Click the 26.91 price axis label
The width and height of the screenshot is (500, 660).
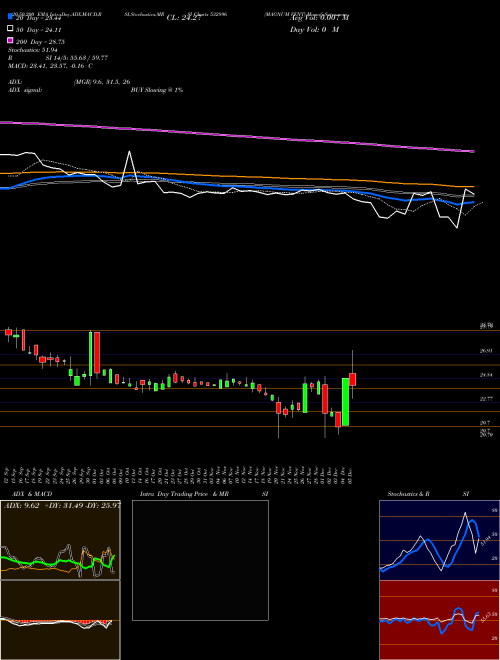(x=486, y=350)
